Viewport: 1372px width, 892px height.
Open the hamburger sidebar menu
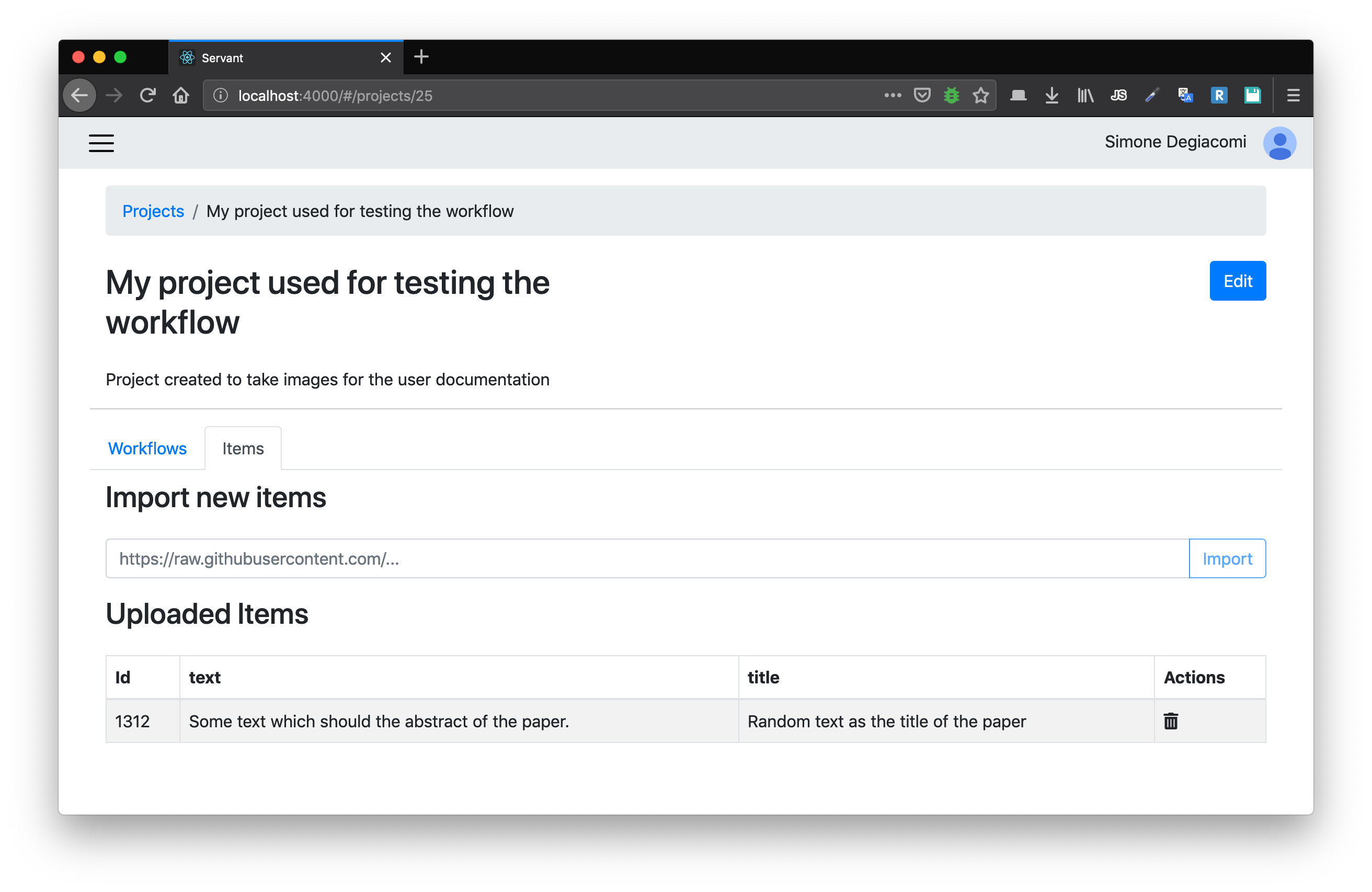click(x=101, y=143)
